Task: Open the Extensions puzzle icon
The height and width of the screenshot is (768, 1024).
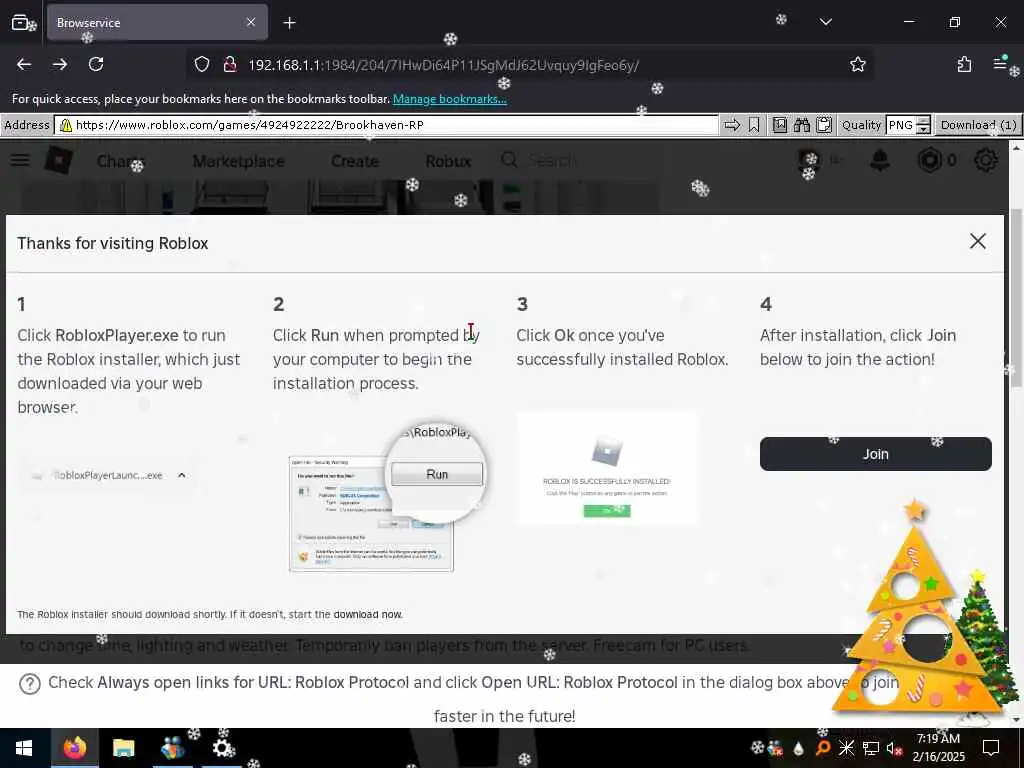Action: coord(964,64)
